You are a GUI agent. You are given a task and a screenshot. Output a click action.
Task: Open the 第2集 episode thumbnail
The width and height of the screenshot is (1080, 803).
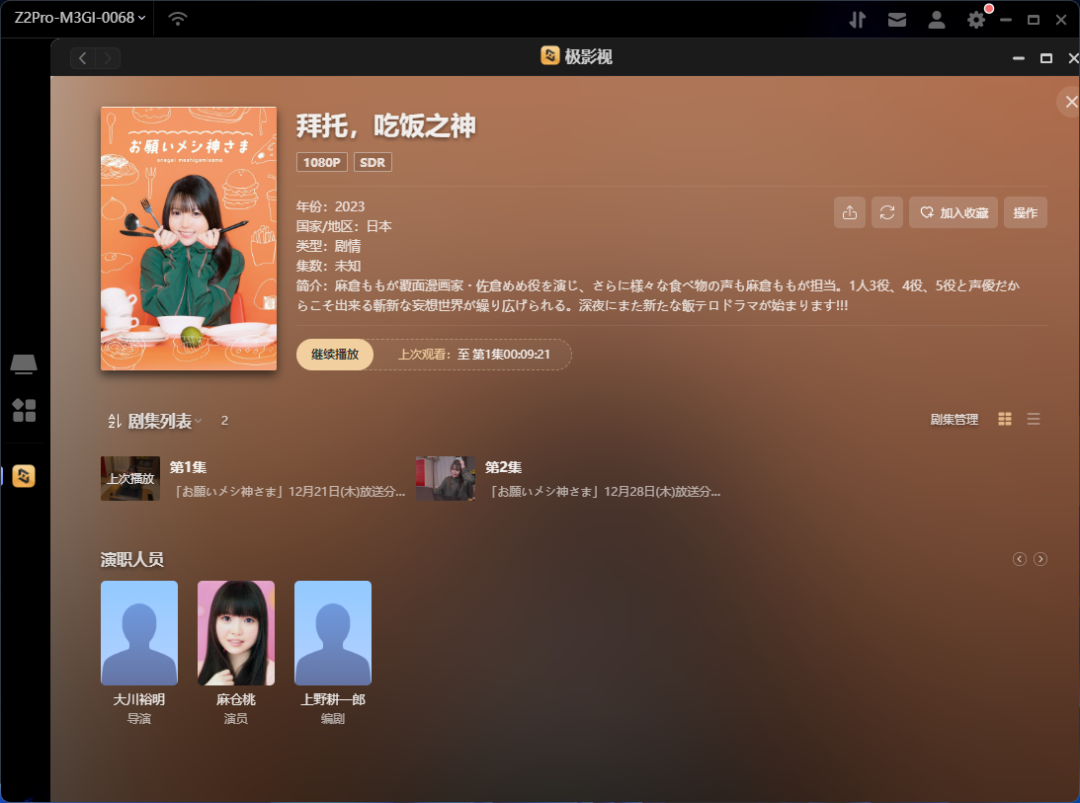(x=446, y=478)
